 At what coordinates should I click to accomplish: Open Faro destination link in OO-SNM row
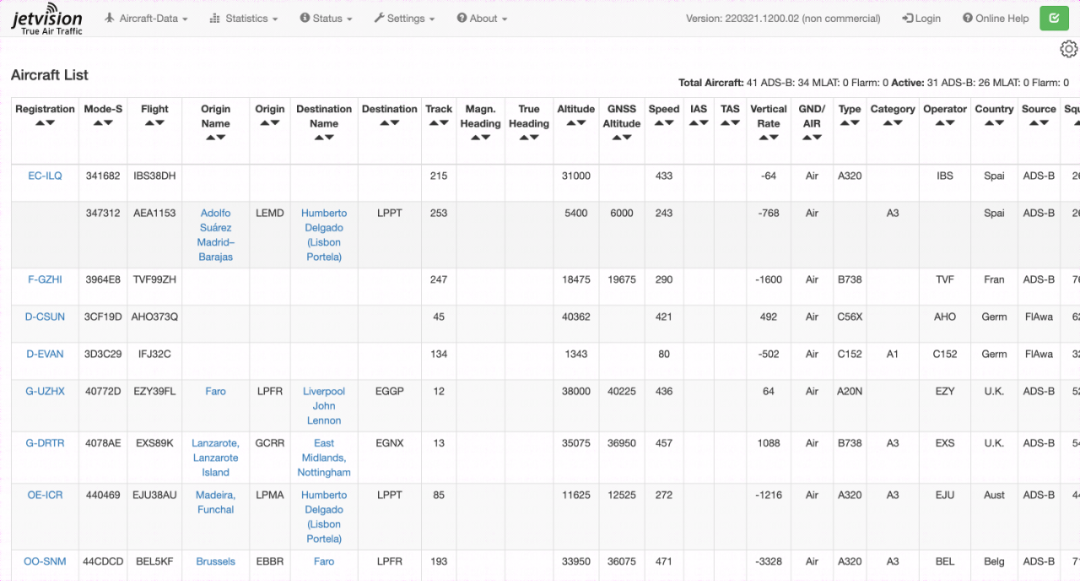click(x=324, y=561)
